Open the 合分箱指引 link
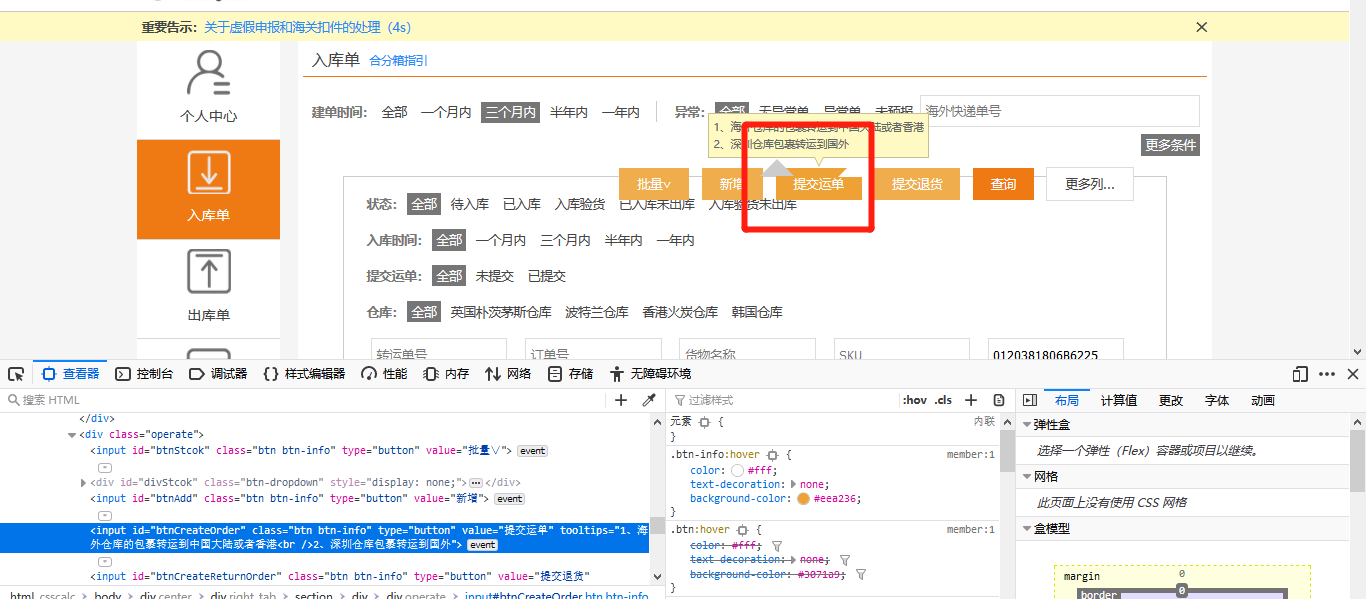This screenshot has height=599, width=1366. click(x=398, y=61)
